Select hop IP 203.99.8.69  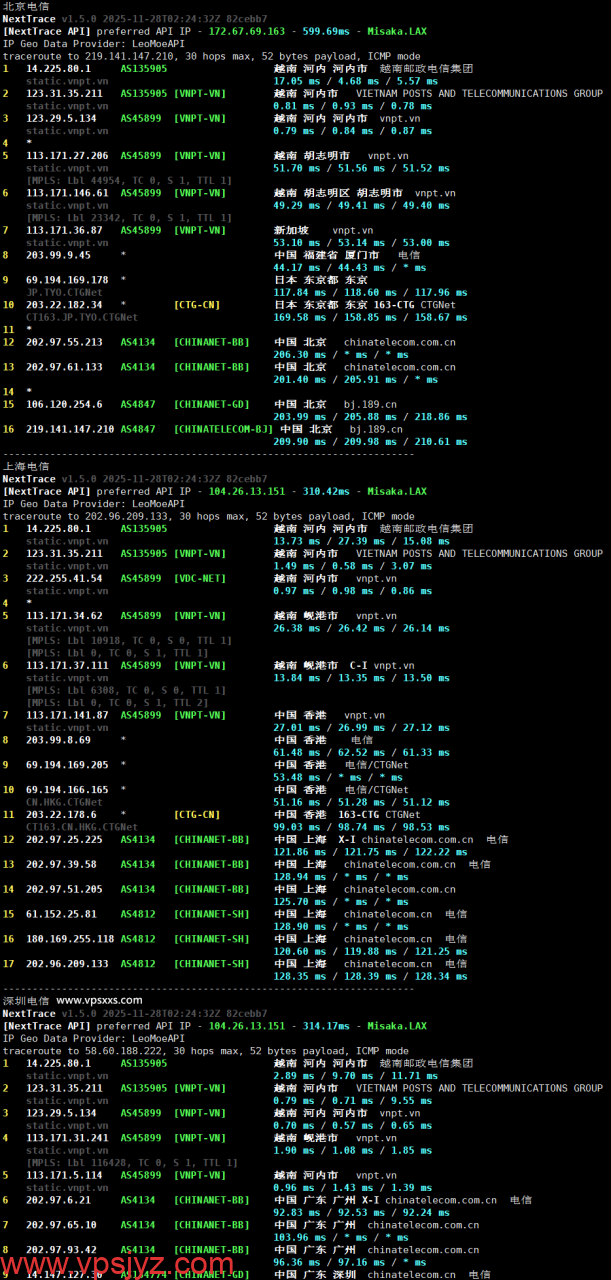click(58, 740)
